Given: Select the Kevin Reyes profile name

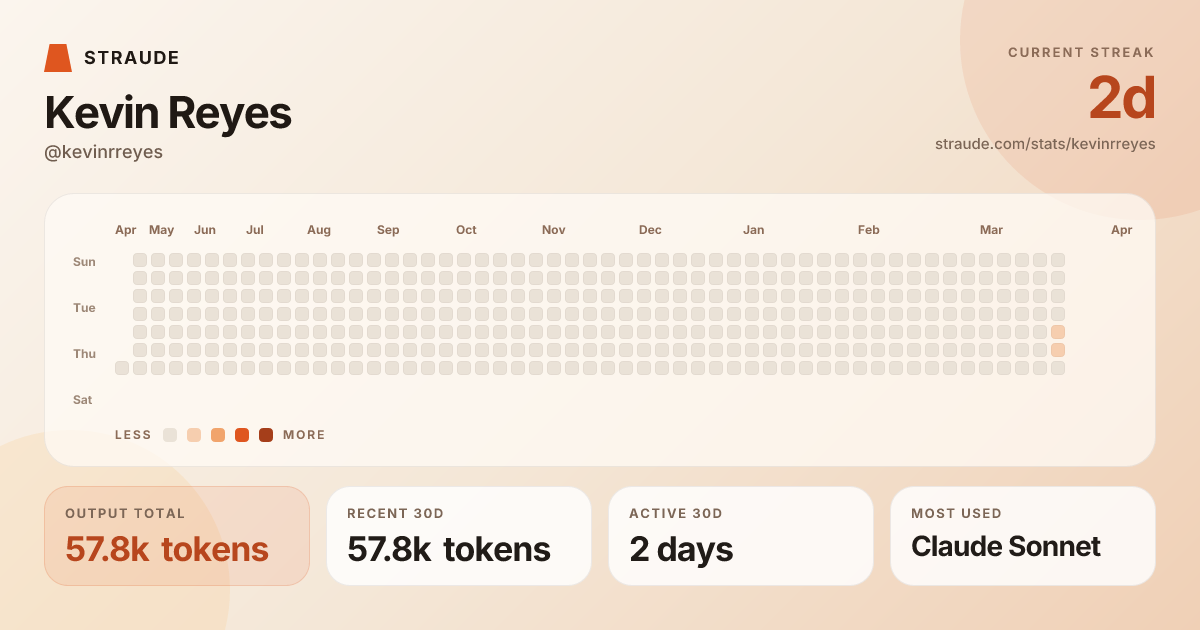Looking at the screenshot, I should pyautogui.click(x=168, y=113).
